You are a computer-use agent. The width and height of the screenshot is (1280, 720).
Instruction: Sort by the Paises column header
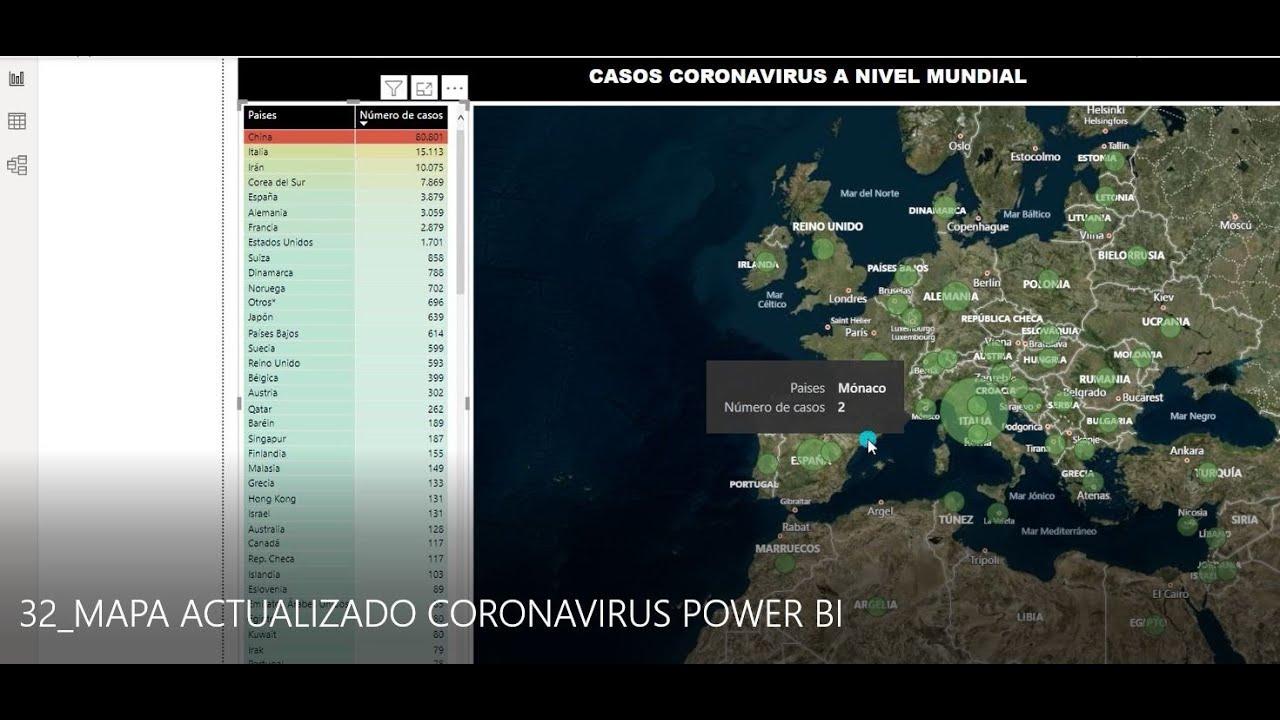pos(299,116)
